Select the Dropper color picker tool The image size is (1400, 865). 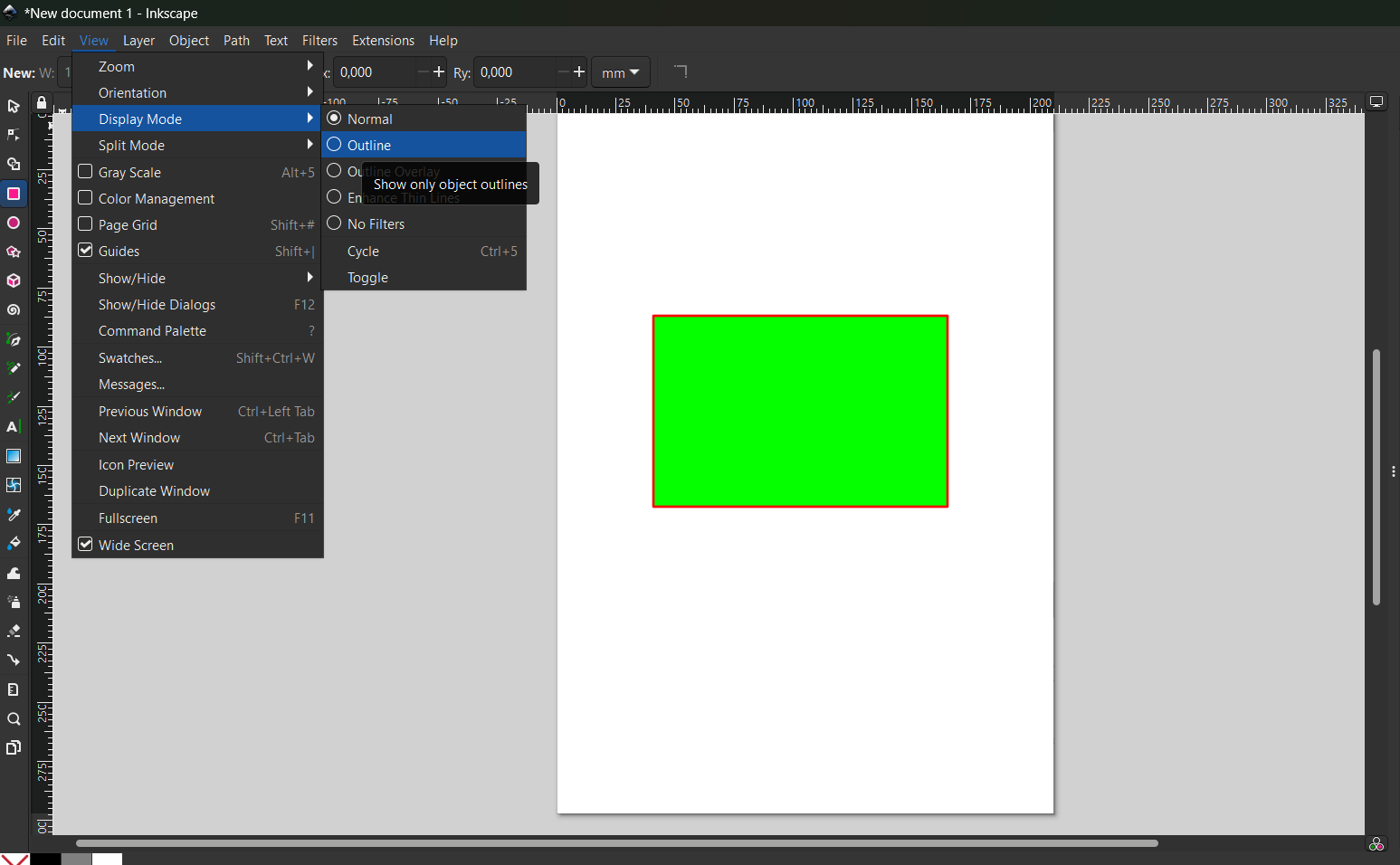14,515
